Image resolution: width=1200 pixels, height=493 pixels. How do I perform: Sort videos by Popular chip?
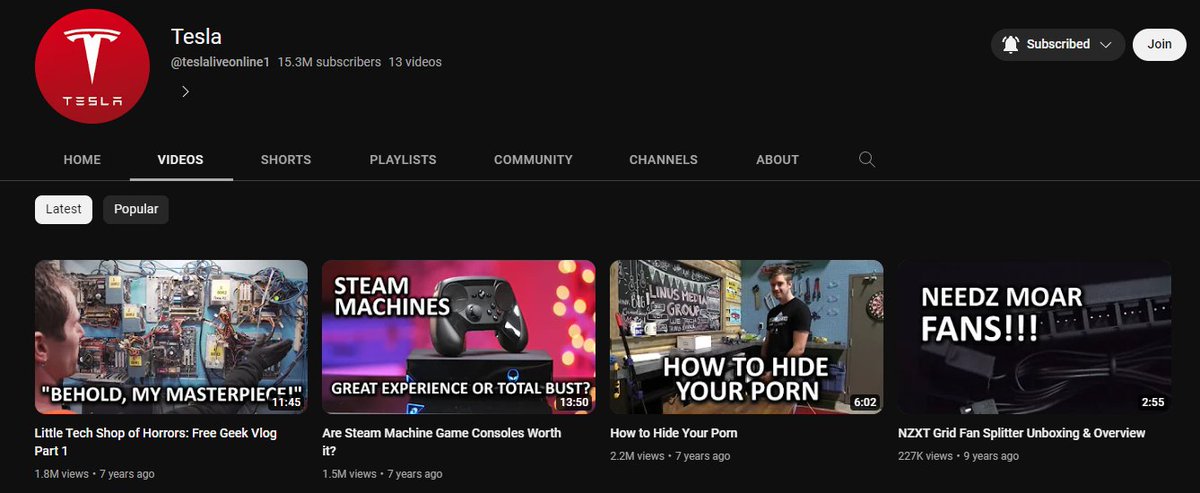136,209
